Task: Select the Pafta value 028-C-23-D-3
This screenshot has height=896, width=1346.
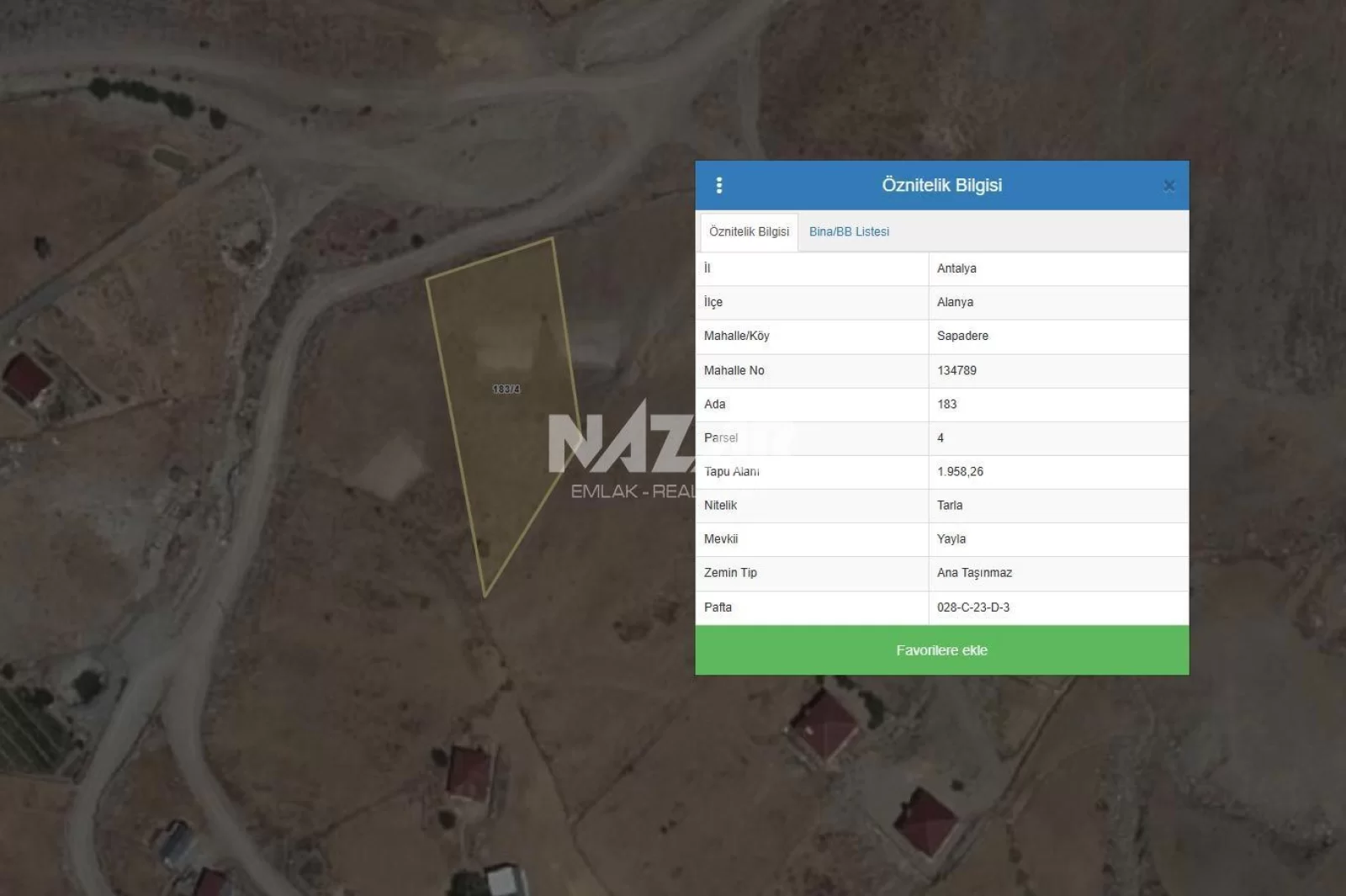Action: click(x=973, y=607)
